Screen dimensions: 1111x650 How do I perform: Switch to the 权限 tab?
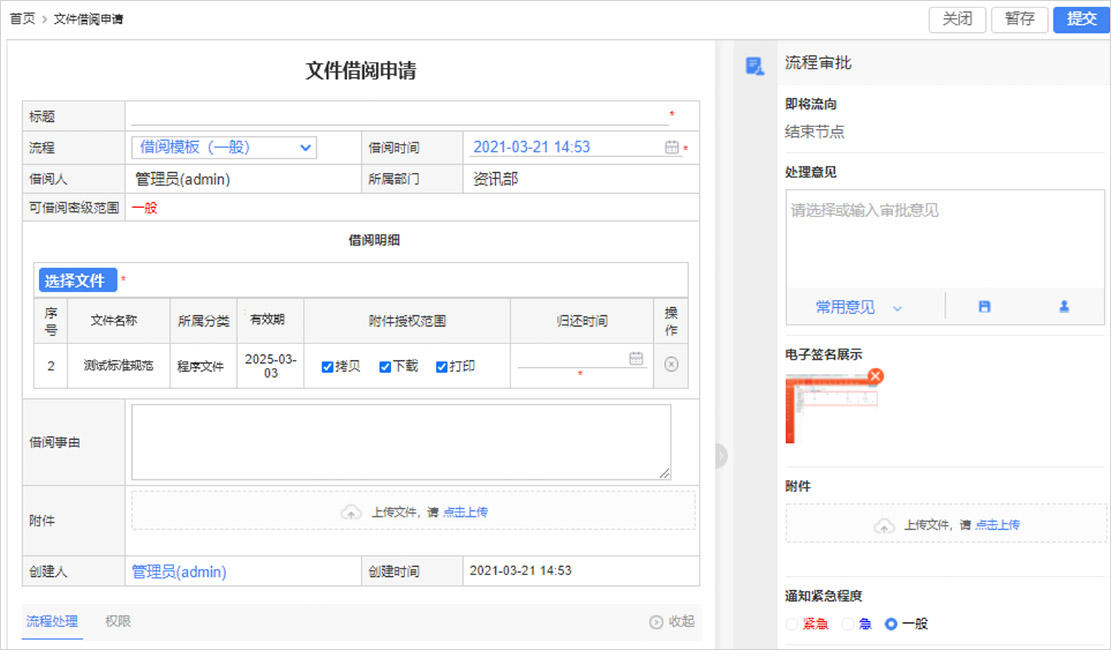pyautogui.click(x=118, y=621)
